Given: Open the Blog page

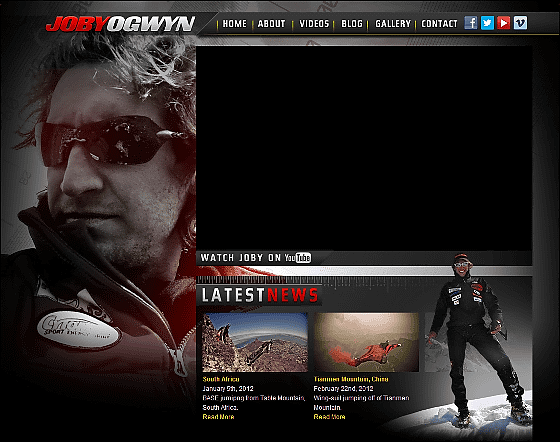Looking at the screenshot, I should click(352, 24).
